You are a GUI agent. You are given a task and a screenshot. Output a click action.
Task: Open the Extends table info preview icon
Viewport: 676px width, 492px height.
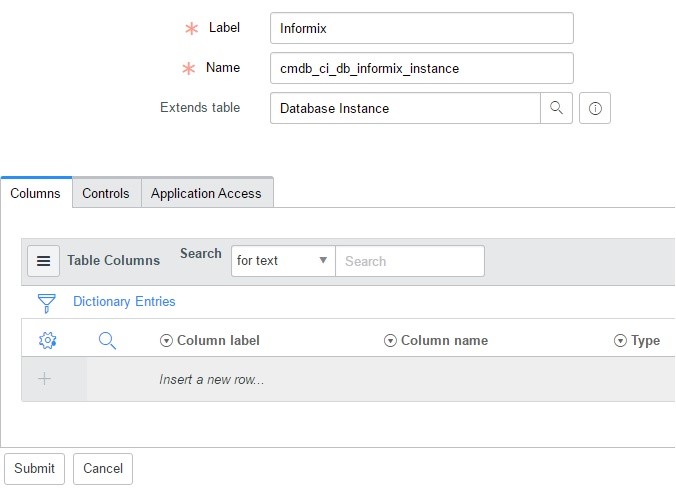tap(595, 108)
